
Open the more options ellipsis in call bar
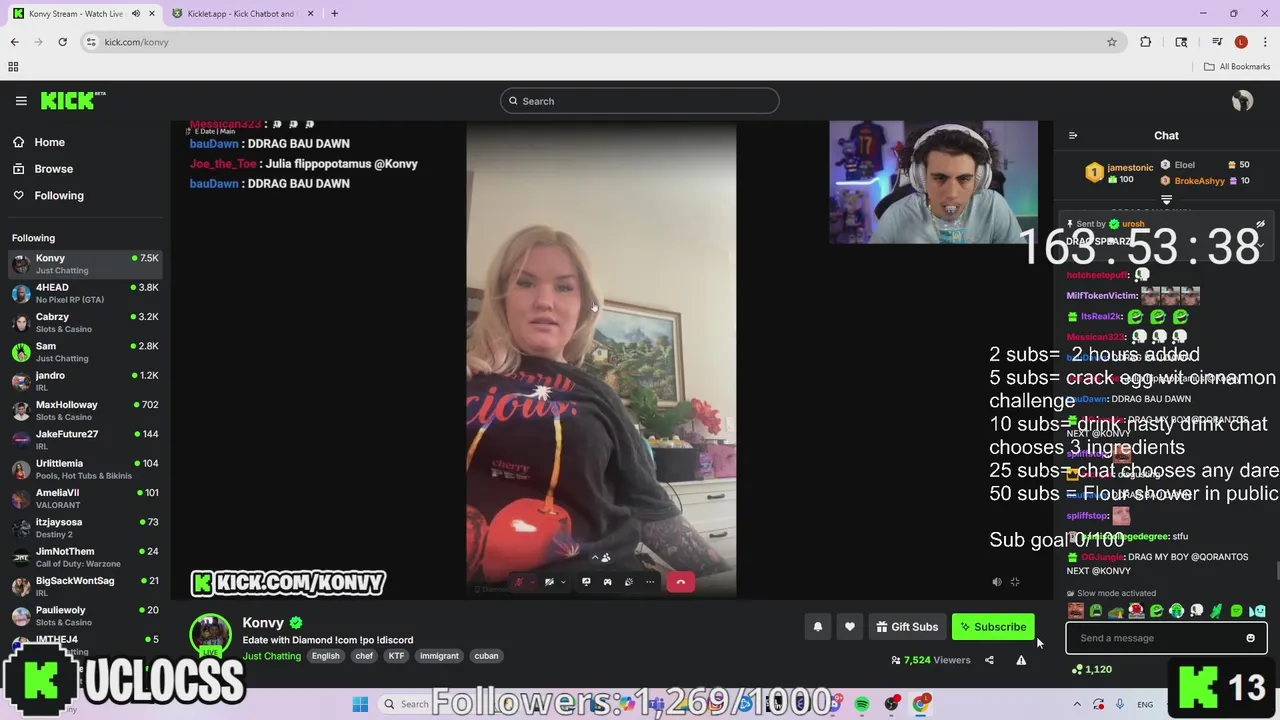click(x=650, y=582)
